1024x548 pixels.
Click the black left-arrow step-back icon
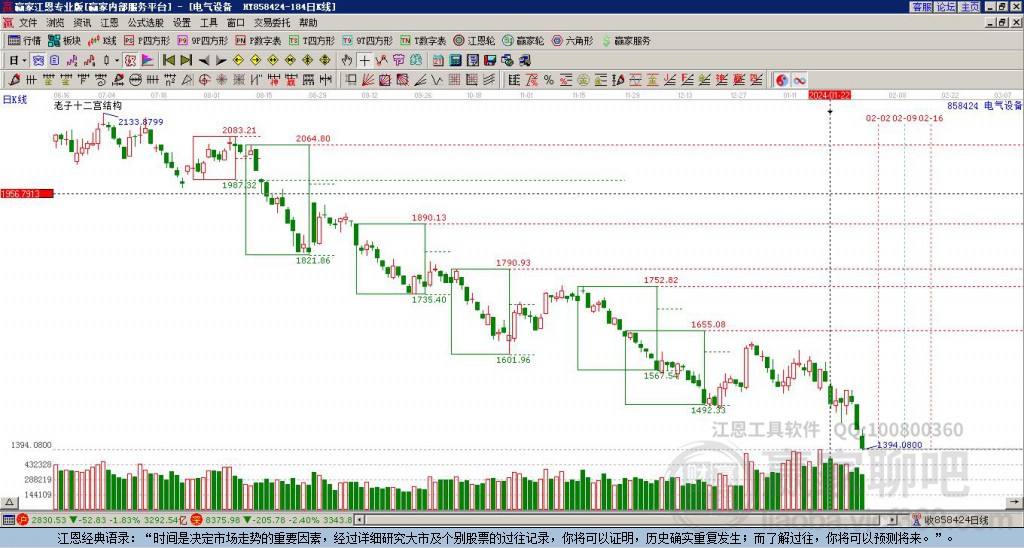click(204, 60)
